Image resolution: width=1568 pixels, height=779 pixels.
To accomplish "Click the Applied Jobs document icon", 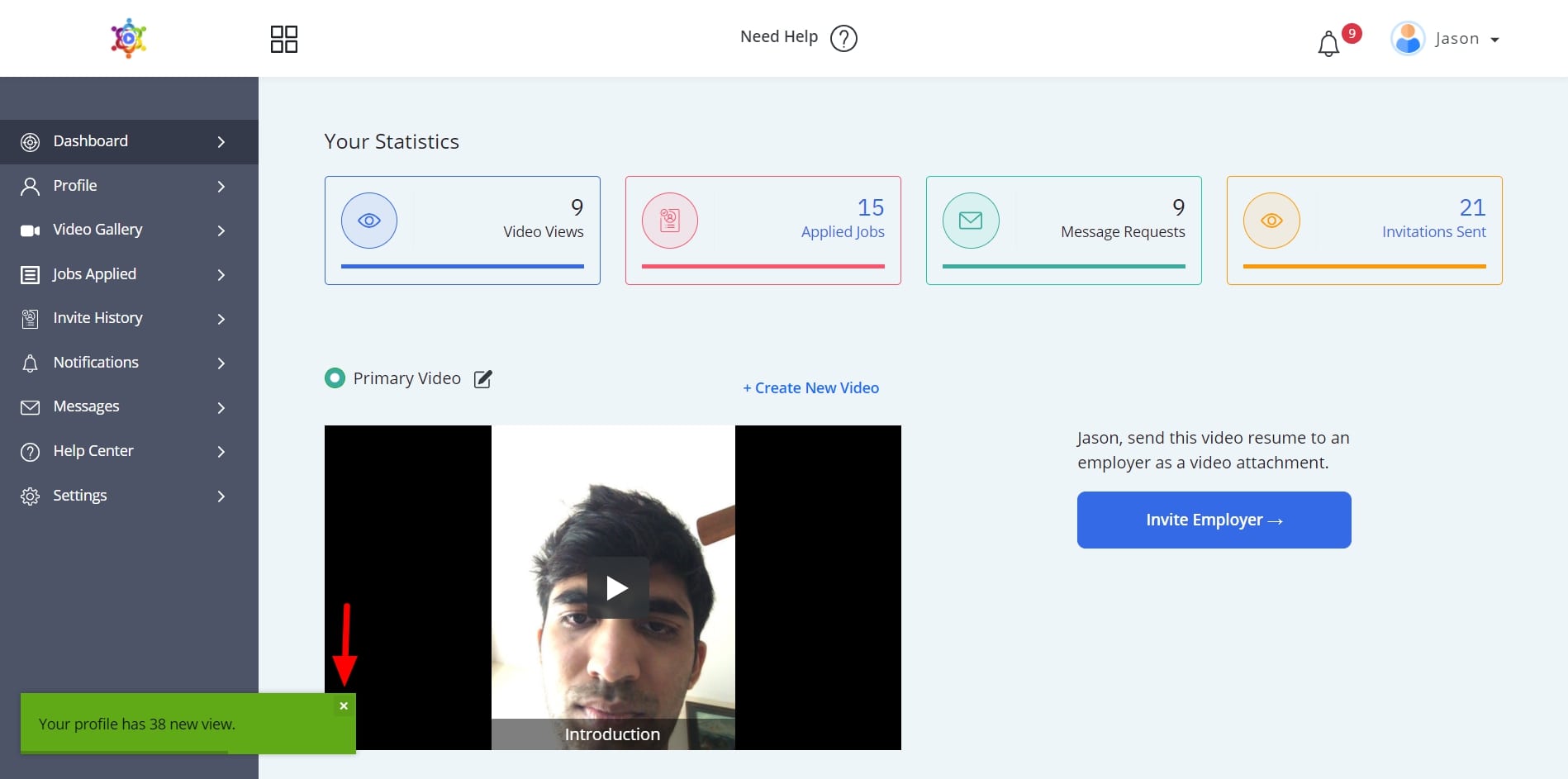I will [670, 221].
